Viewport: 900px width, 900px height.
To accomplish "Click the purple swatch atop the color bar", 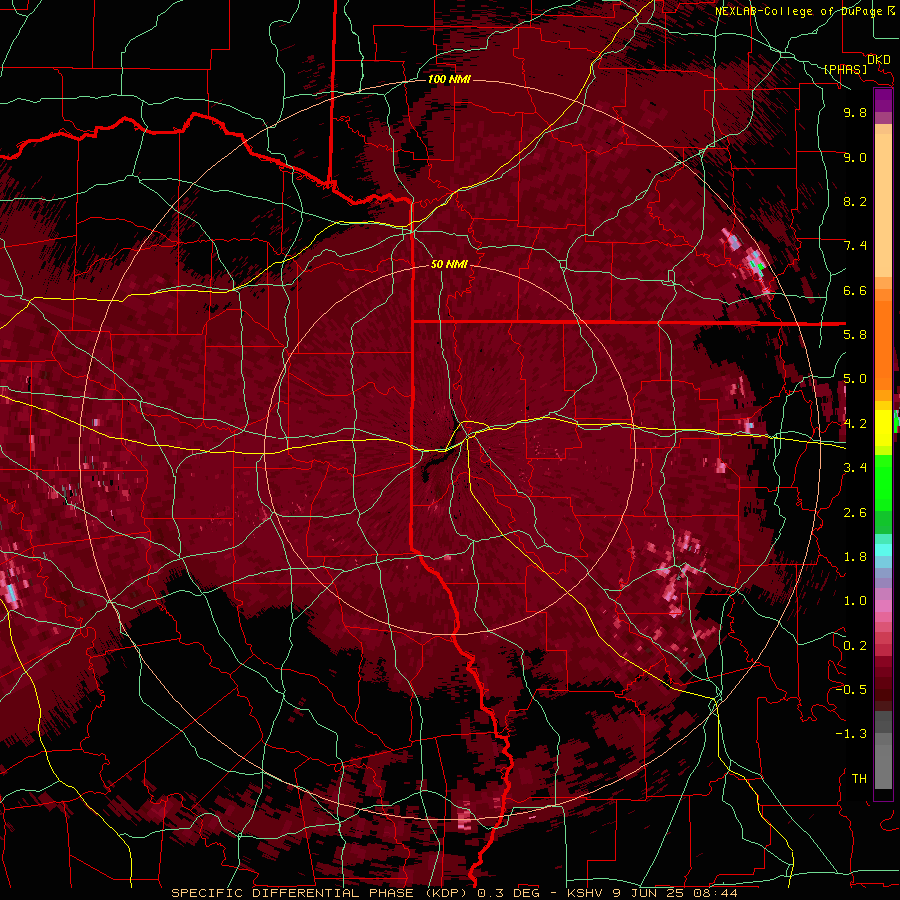I will point(883,100).
